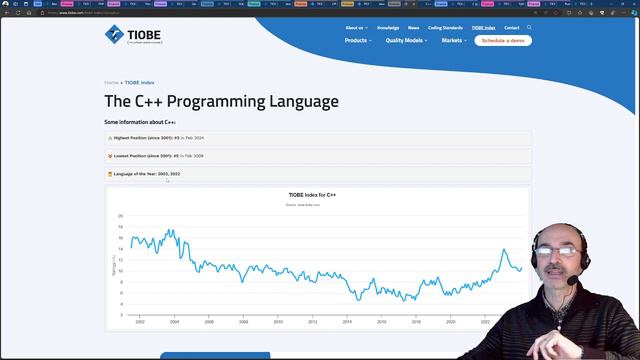Screen dimensions: 640x360
Task: Click the Highest Position info row
Action: (x=318, y=138)
